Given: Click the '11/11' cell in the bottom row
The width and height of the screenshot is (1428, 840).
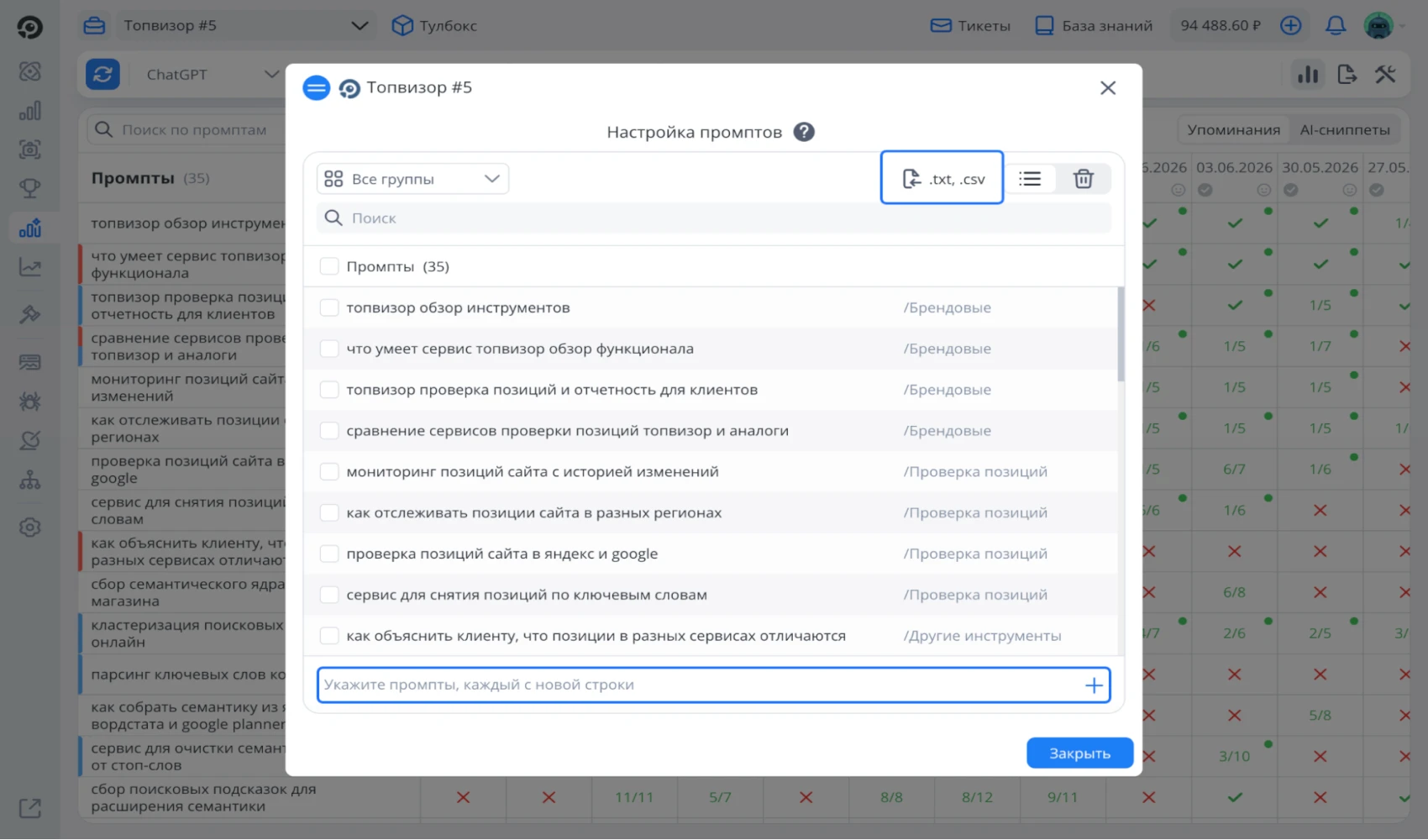Looking at the screenshot, I should point(634,797).
